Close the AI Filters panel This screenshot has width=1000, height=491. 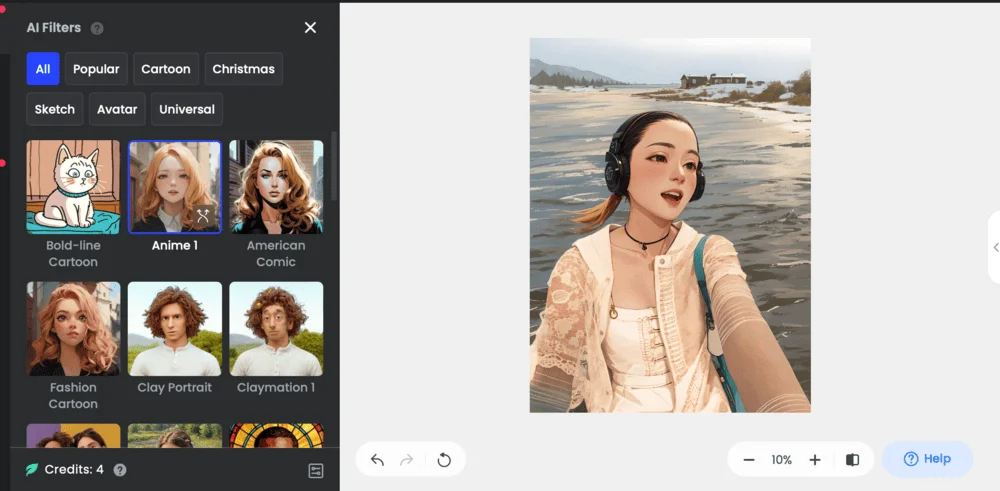pos(310,28)
